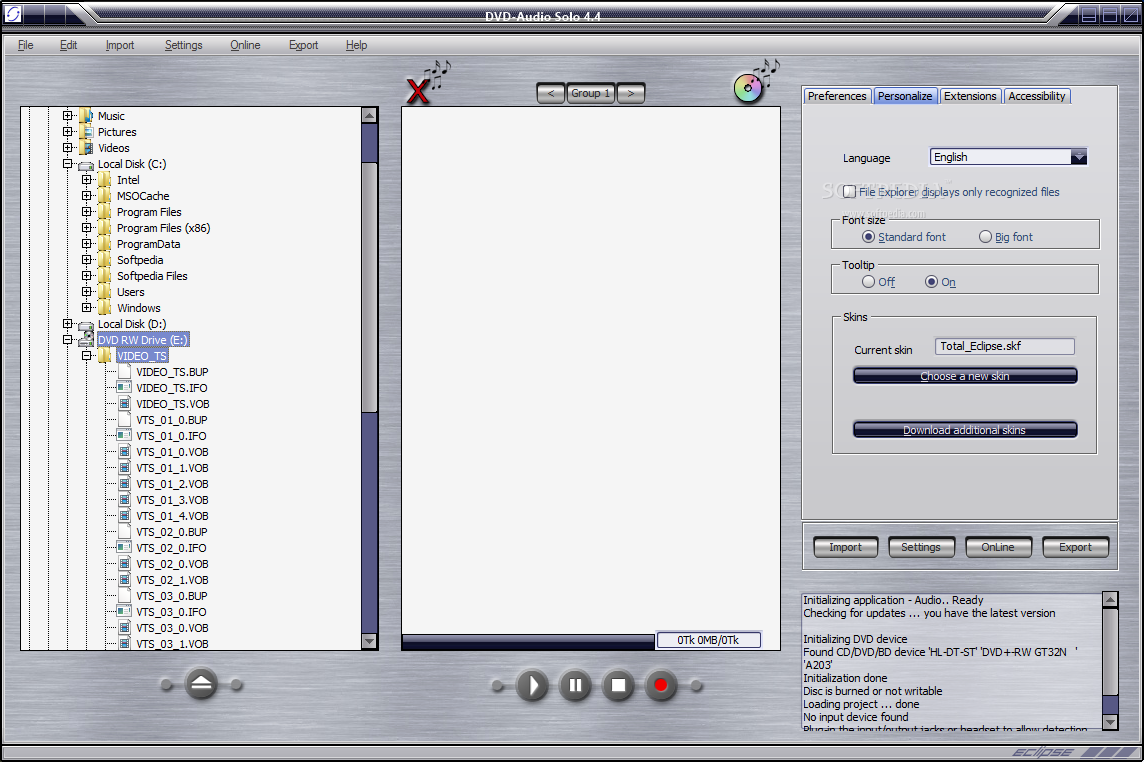Click the Group 1 button
The image size is (1144, 762).
coord(590,93)
